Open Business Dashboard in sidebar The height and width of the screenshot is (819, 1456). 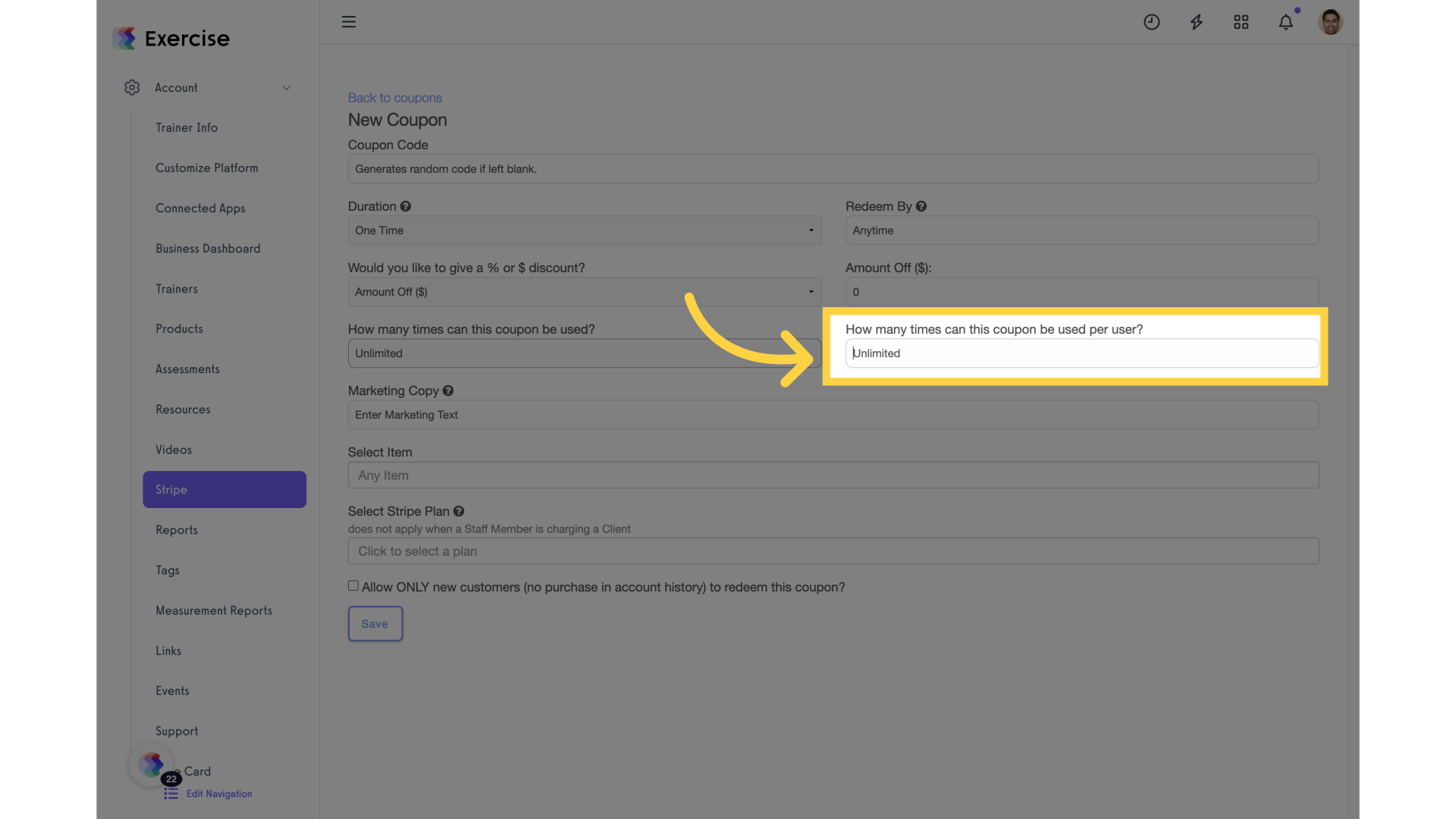208,249
